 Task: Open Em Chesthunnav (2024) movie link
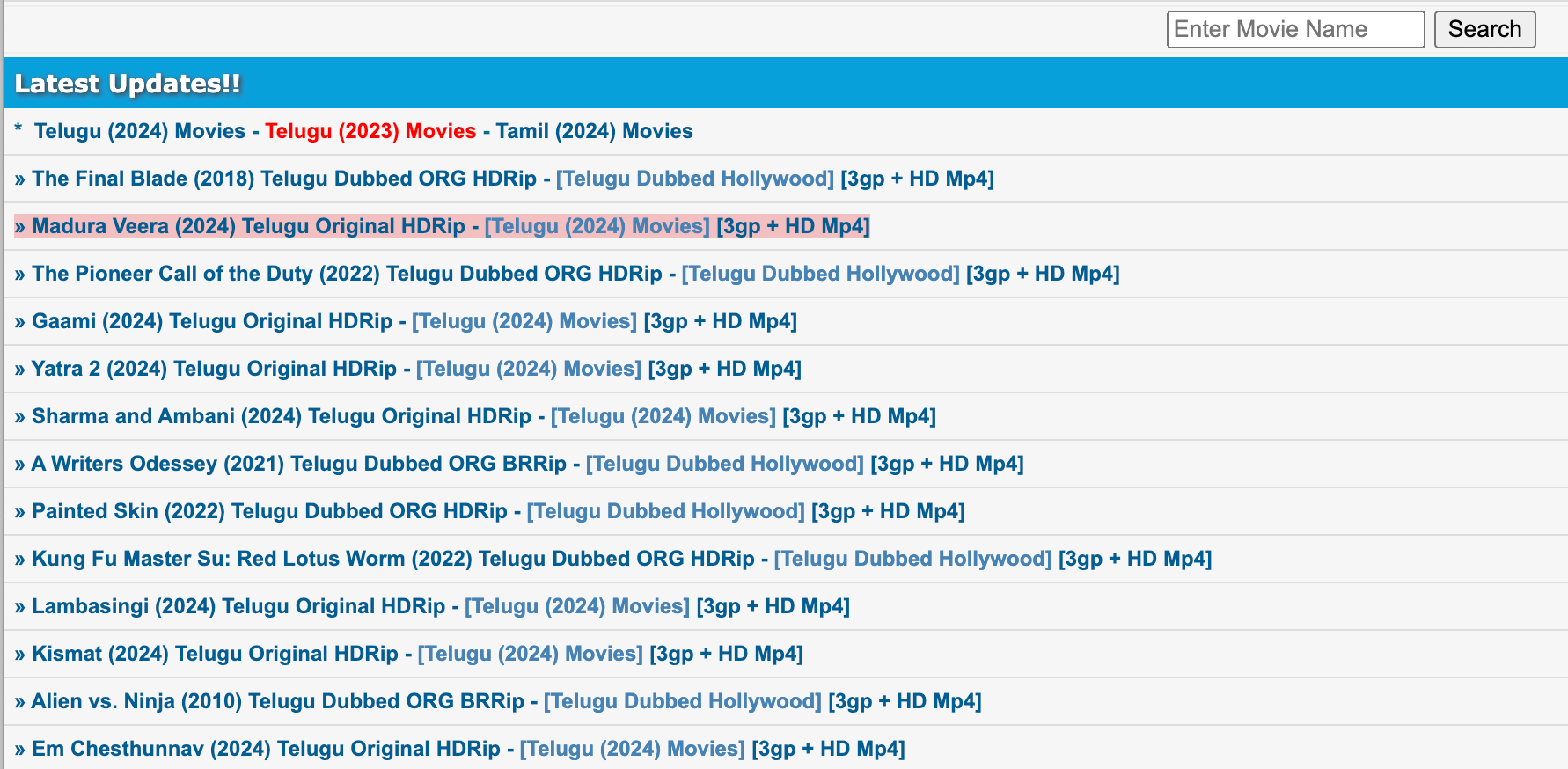pyautogui.click(x=266, y=749)
